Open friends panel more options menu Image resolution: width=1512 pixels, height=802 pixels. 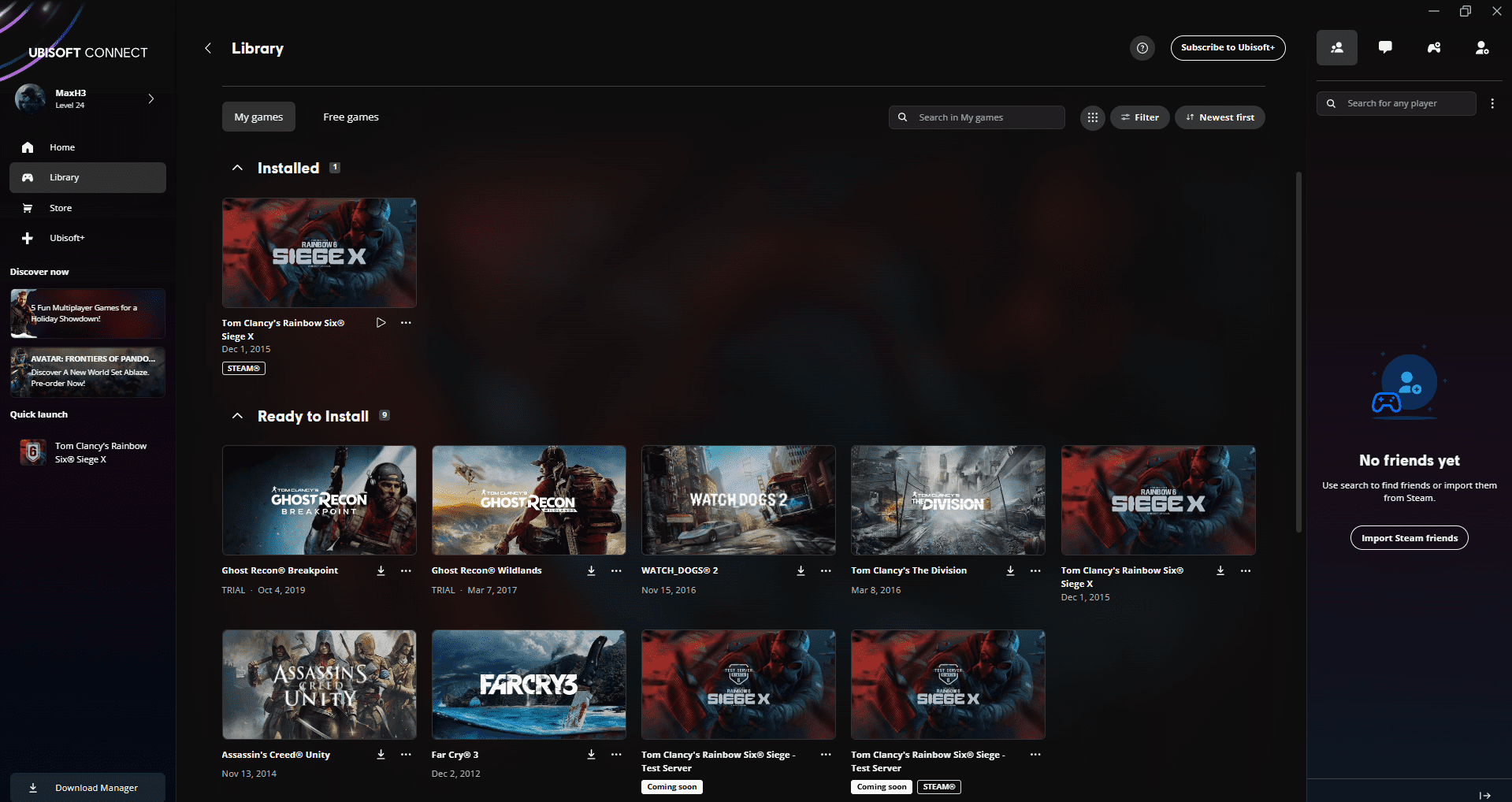click(x=1492, y=103)
